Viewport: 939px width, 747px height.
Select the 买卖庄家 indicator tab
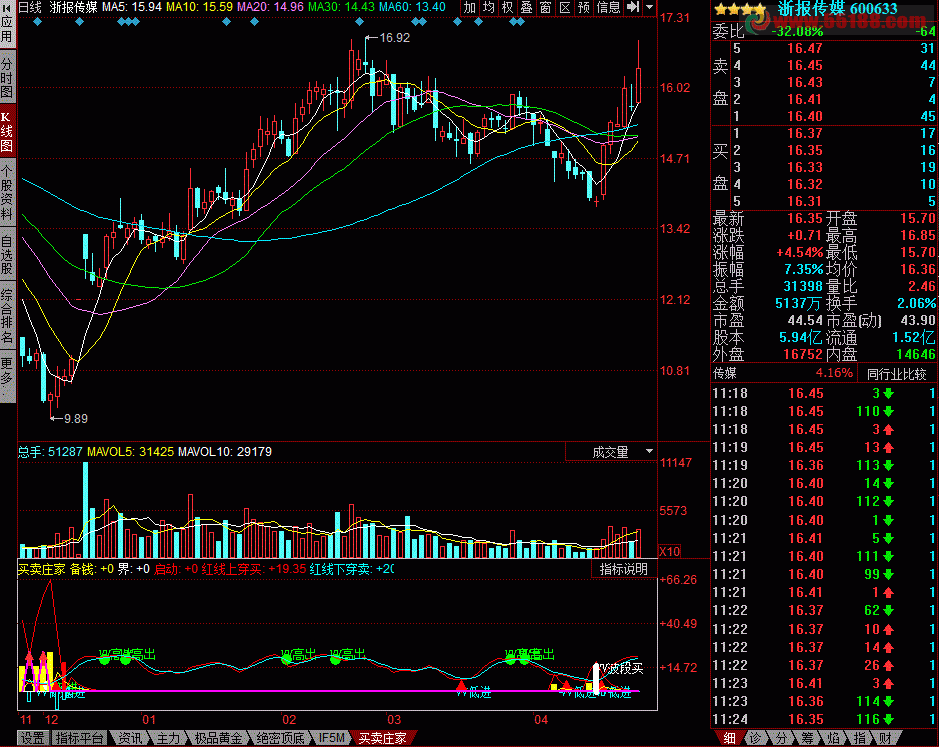point(382,739)
